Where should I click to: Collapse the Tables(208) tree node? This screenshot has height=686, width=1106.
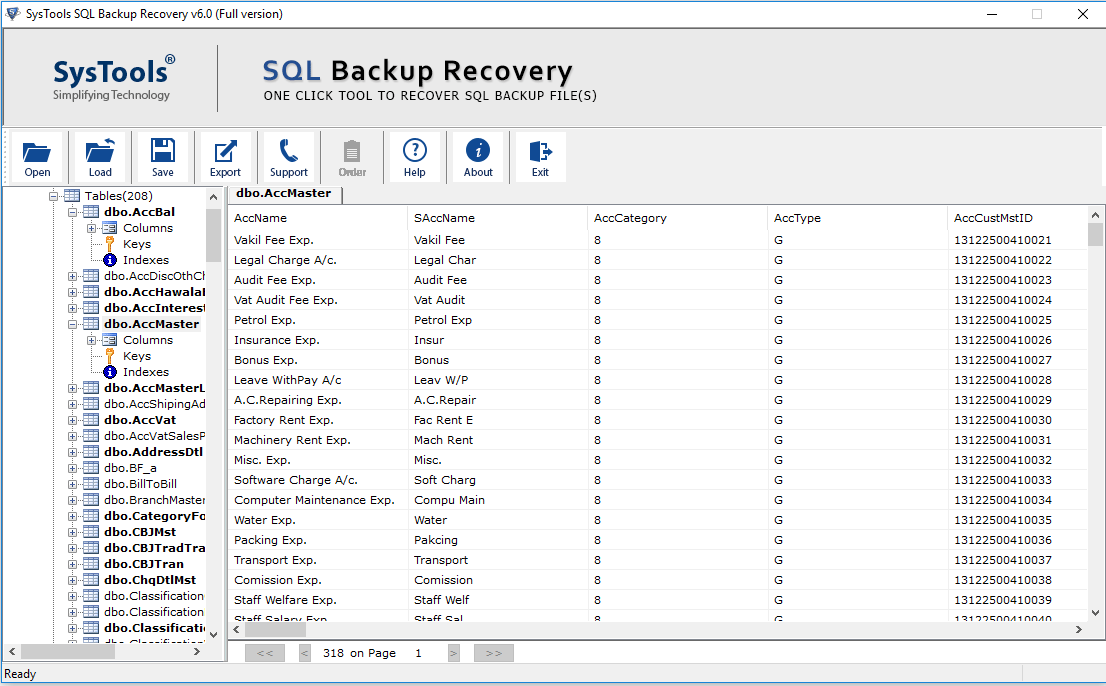click(x=54, y=196)
